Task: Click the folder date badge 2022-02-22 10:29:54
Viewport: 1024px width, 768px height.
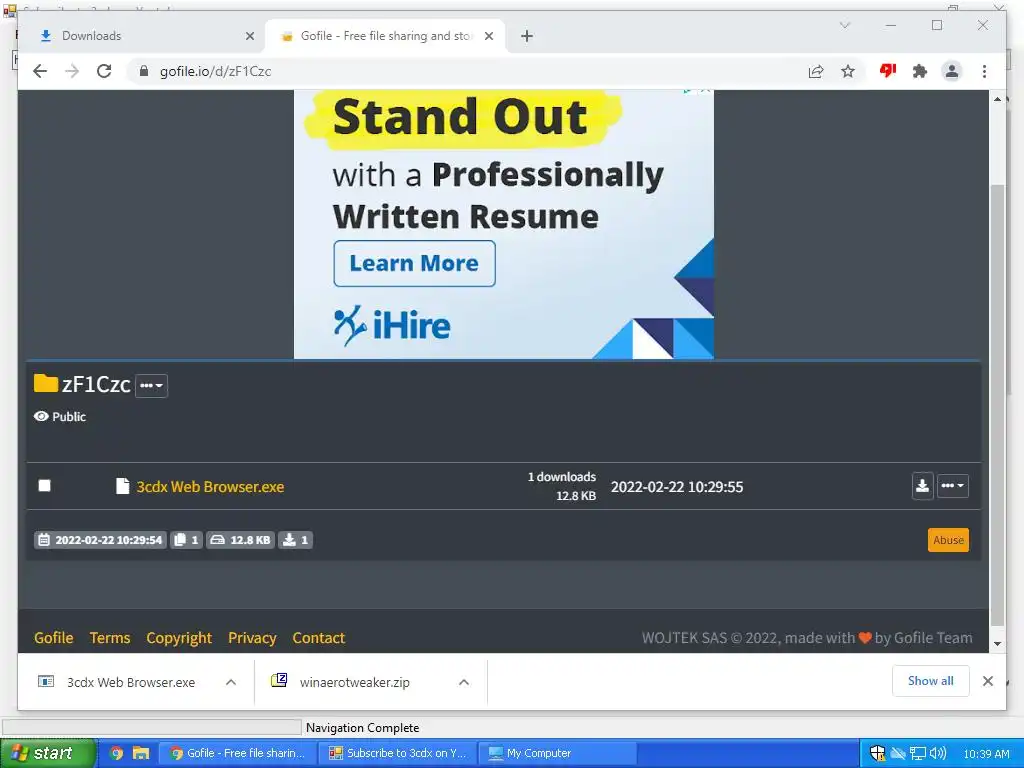Action: (100, 540)
